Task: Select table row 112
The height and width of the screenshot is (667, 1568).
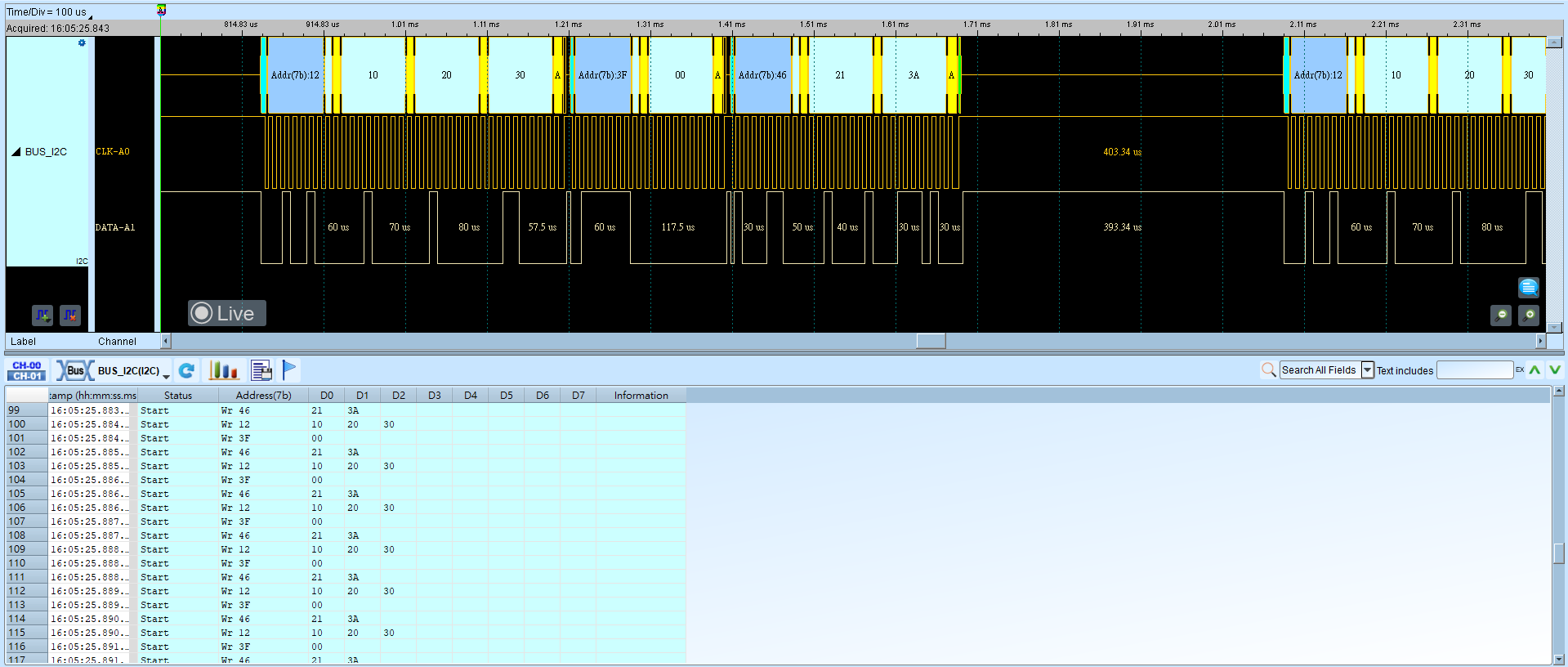Action: point(346,591)
